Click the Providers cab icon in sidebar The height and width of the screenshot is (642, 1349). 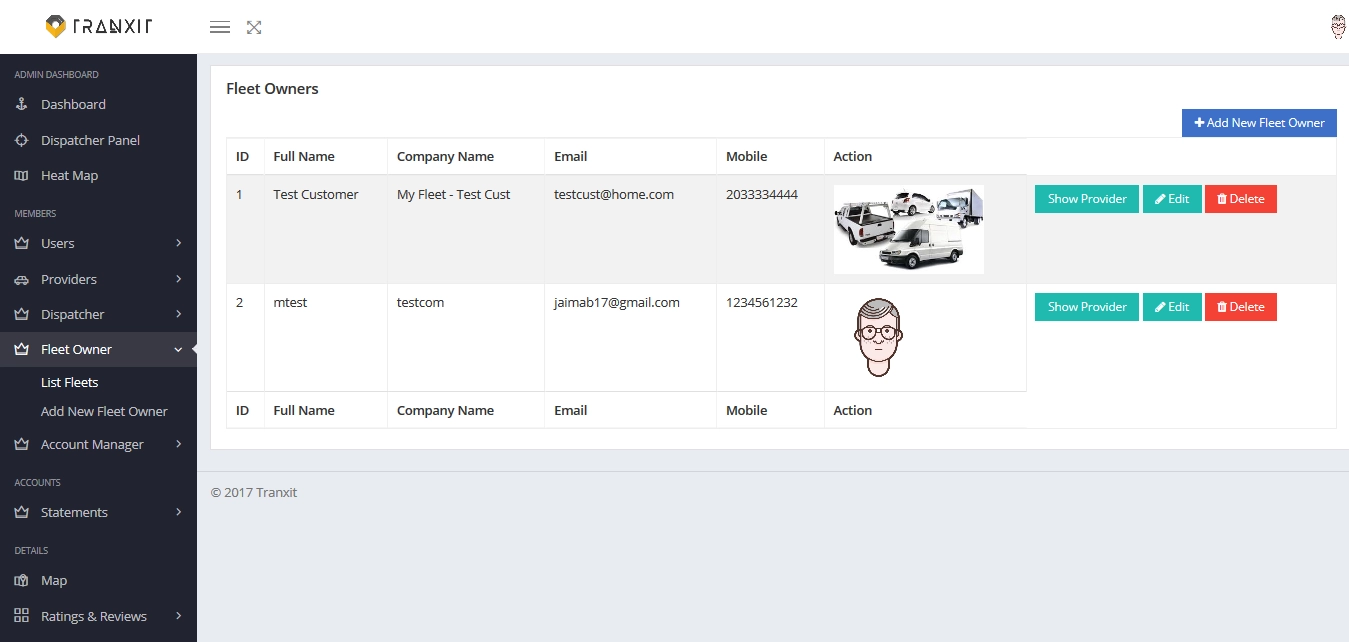pyautogui.click(x=20, y=279)
